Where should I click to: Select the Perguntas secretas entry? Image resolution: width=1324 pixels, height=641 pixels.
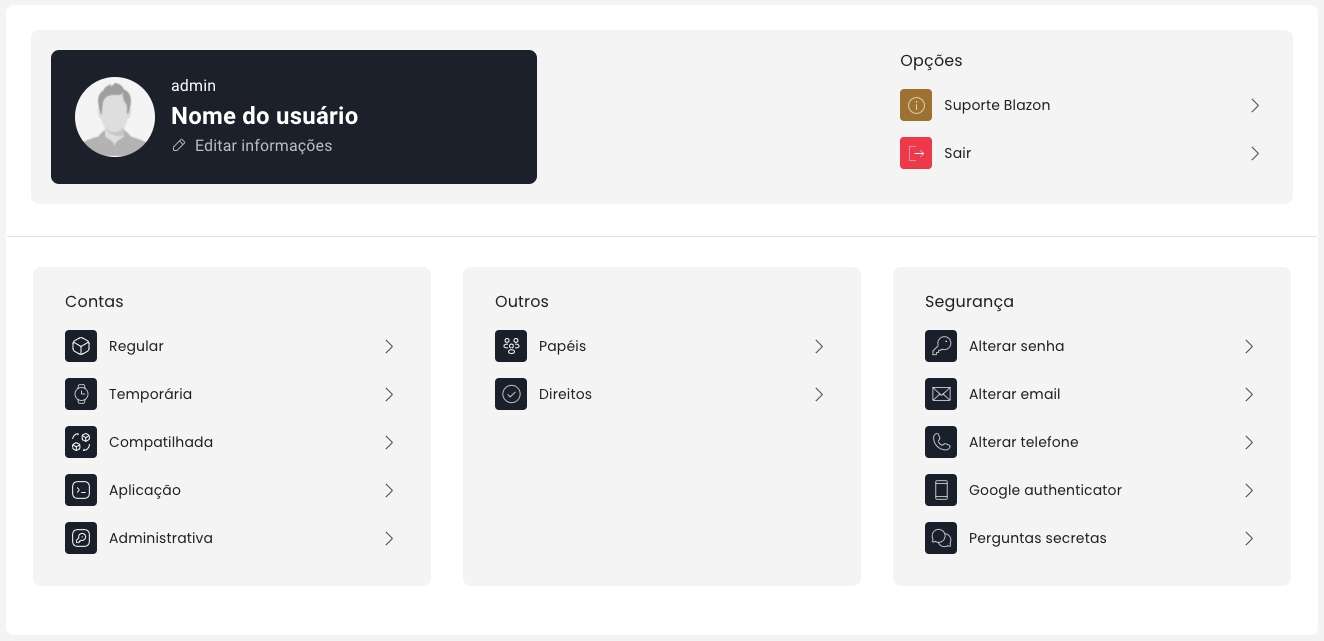(1037, 538)
